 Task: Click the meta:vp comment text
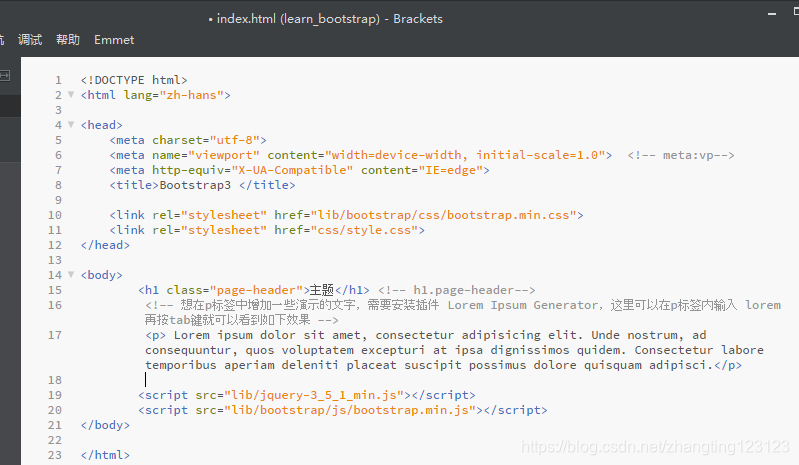[681, 155]
